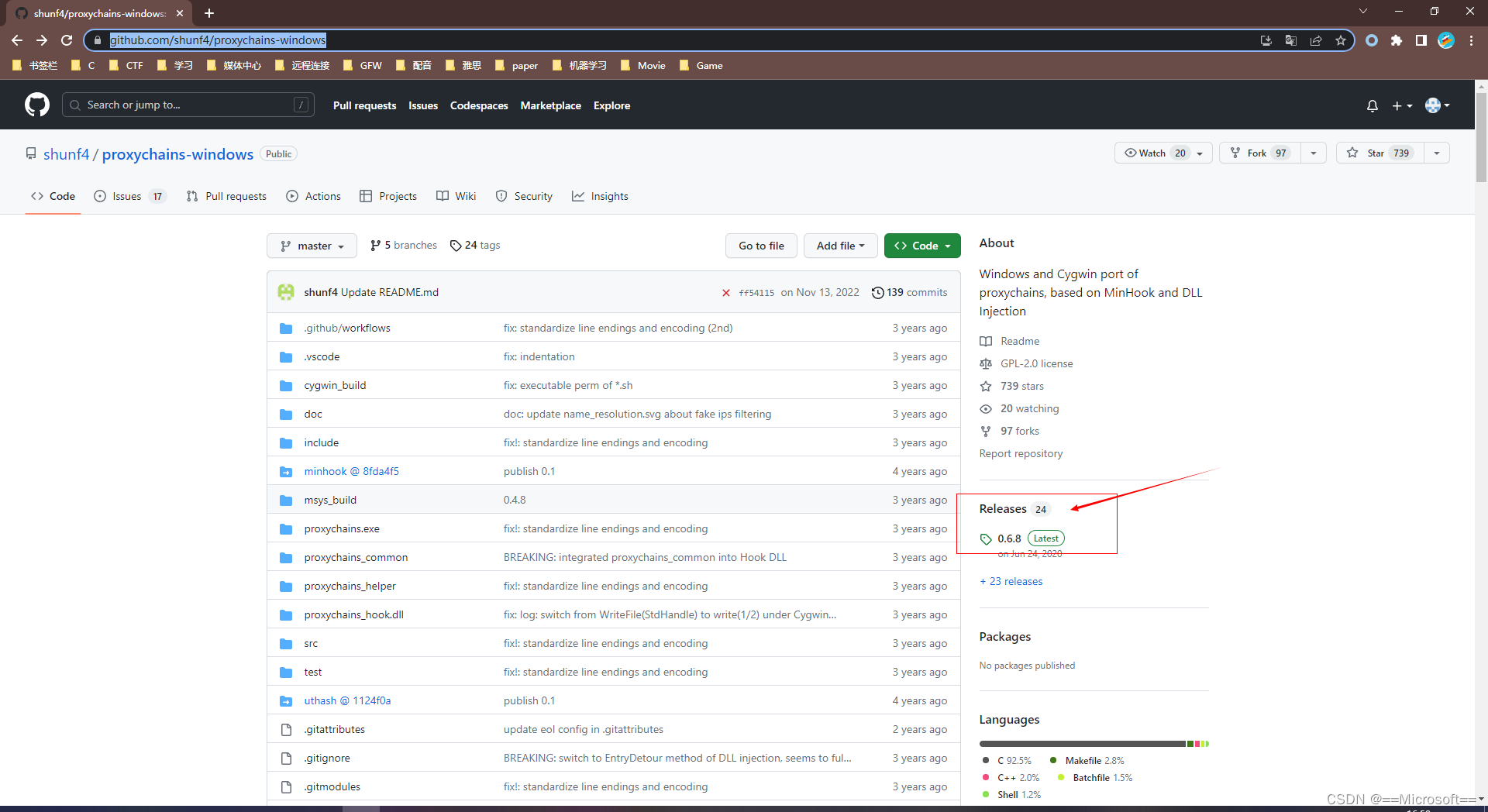Open Chrome's three-dot menu

click(x=1471, y=40)
